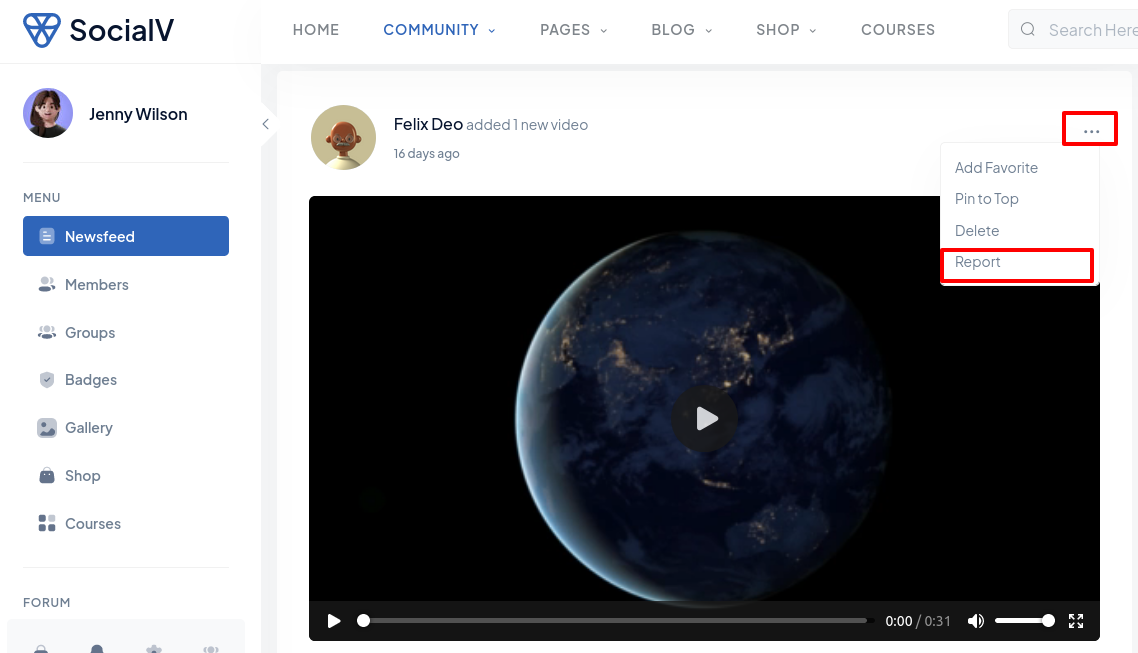Viewport: 1138px width, 653px height.
Task: Choose Report from post menu
Action: click(978, 262)
